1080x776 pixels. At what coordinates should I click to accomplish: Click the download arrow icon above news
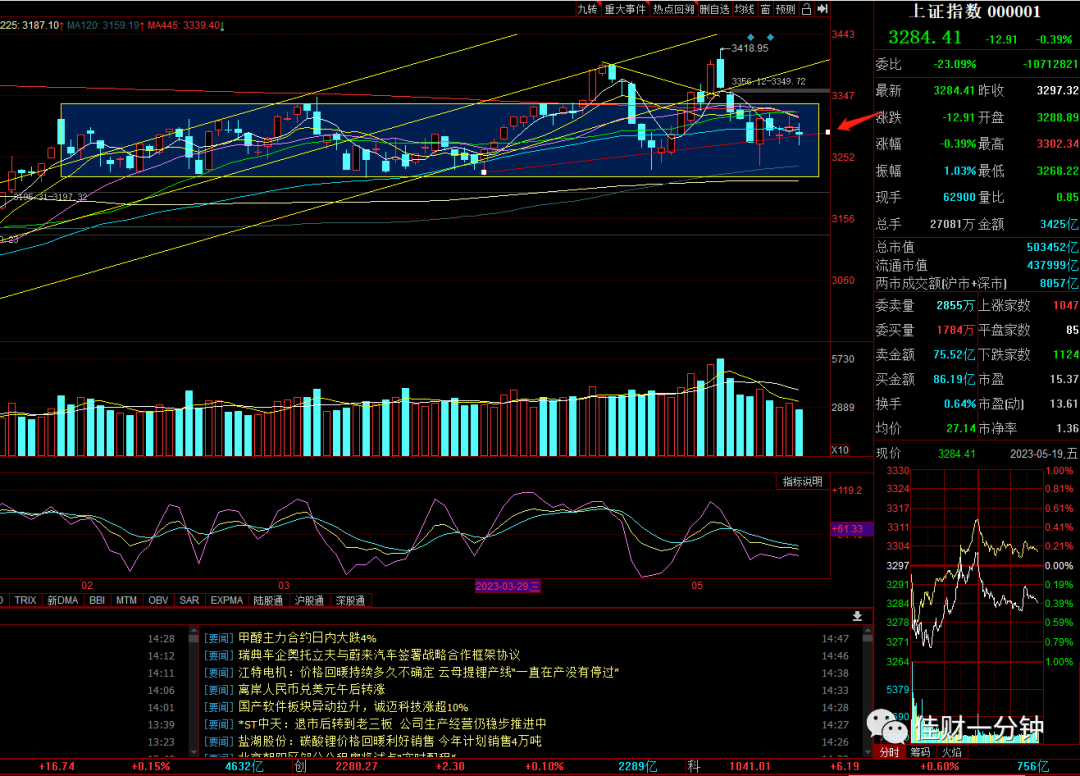(857, 616)
